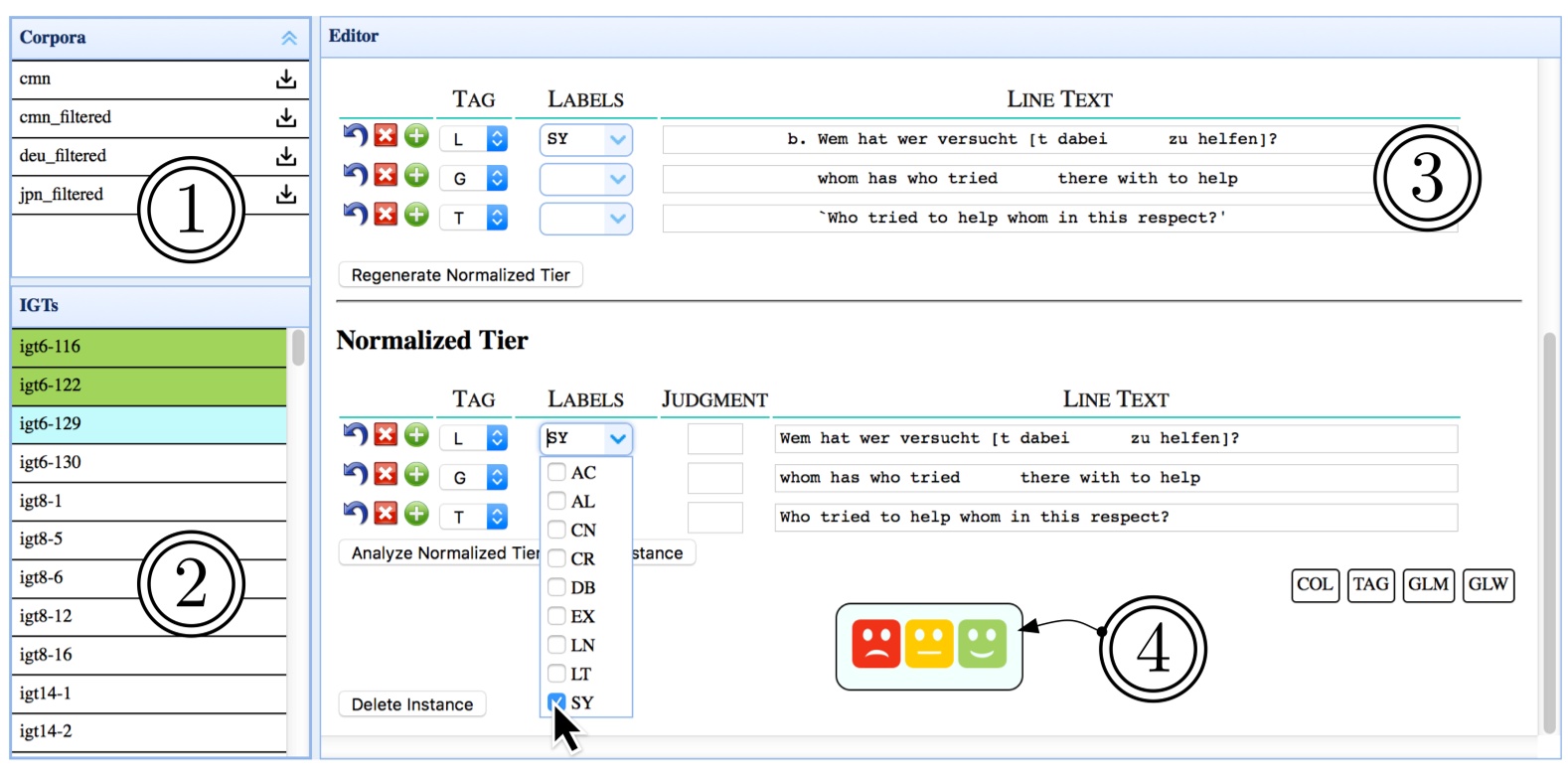This screenshot has width=1568, height=775.
Task: Enable the EX label checkbox
Action: 556,617
